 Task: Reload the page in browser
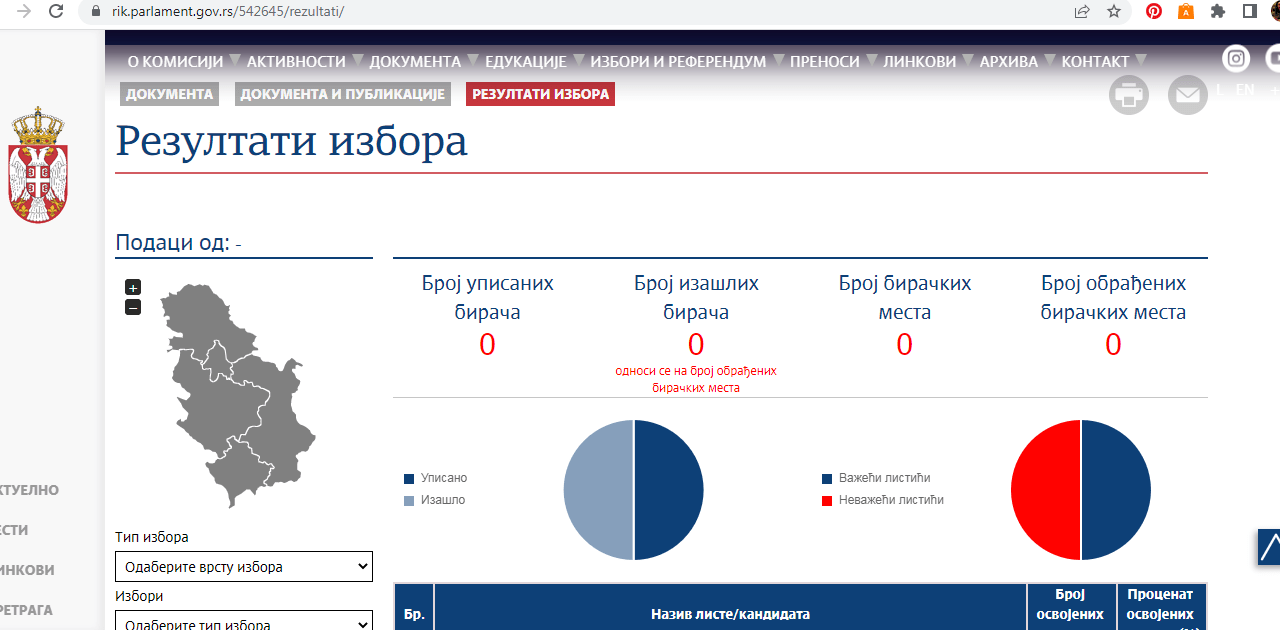(56, 12)
